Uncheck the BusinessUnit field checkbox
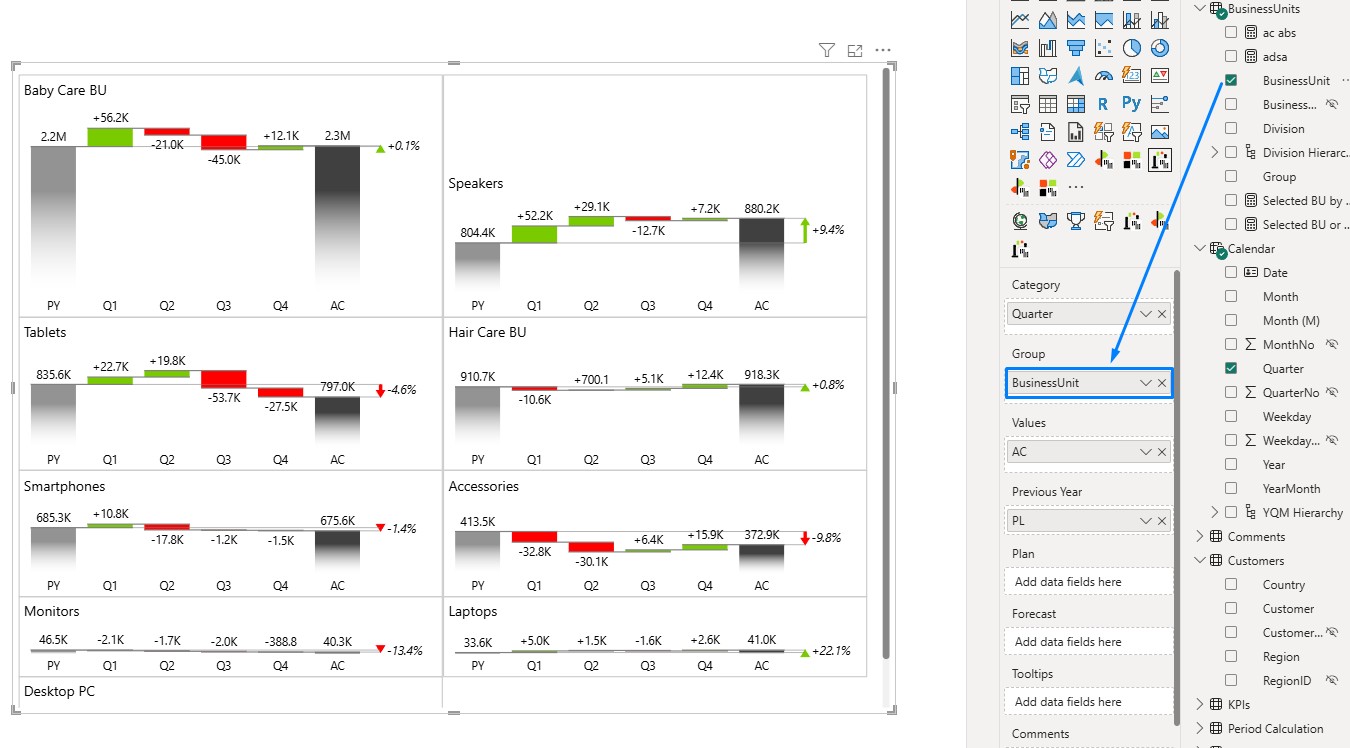The height and width of the screenshot is (748, 1350). point(1231,81)
